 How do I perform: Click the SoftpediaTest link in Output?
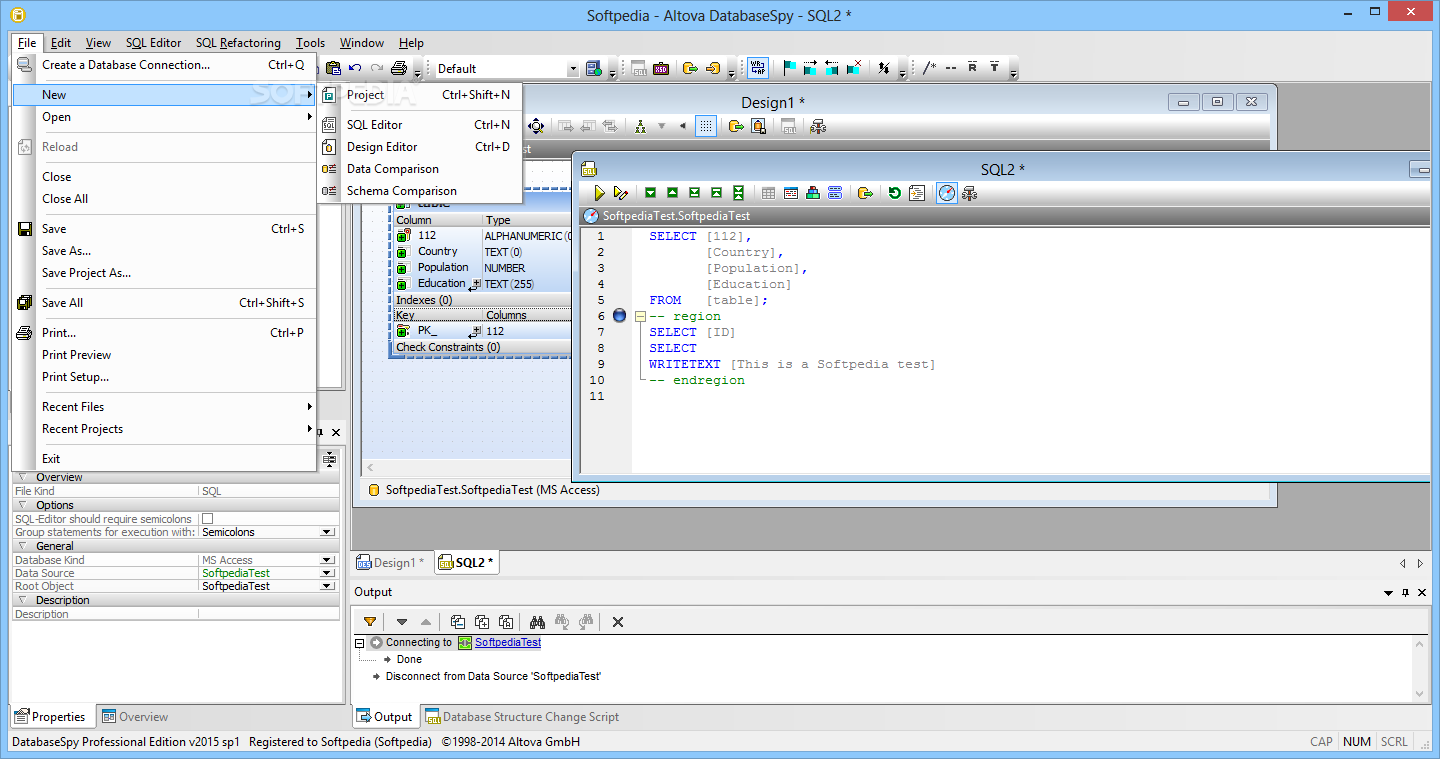[508, 643]
